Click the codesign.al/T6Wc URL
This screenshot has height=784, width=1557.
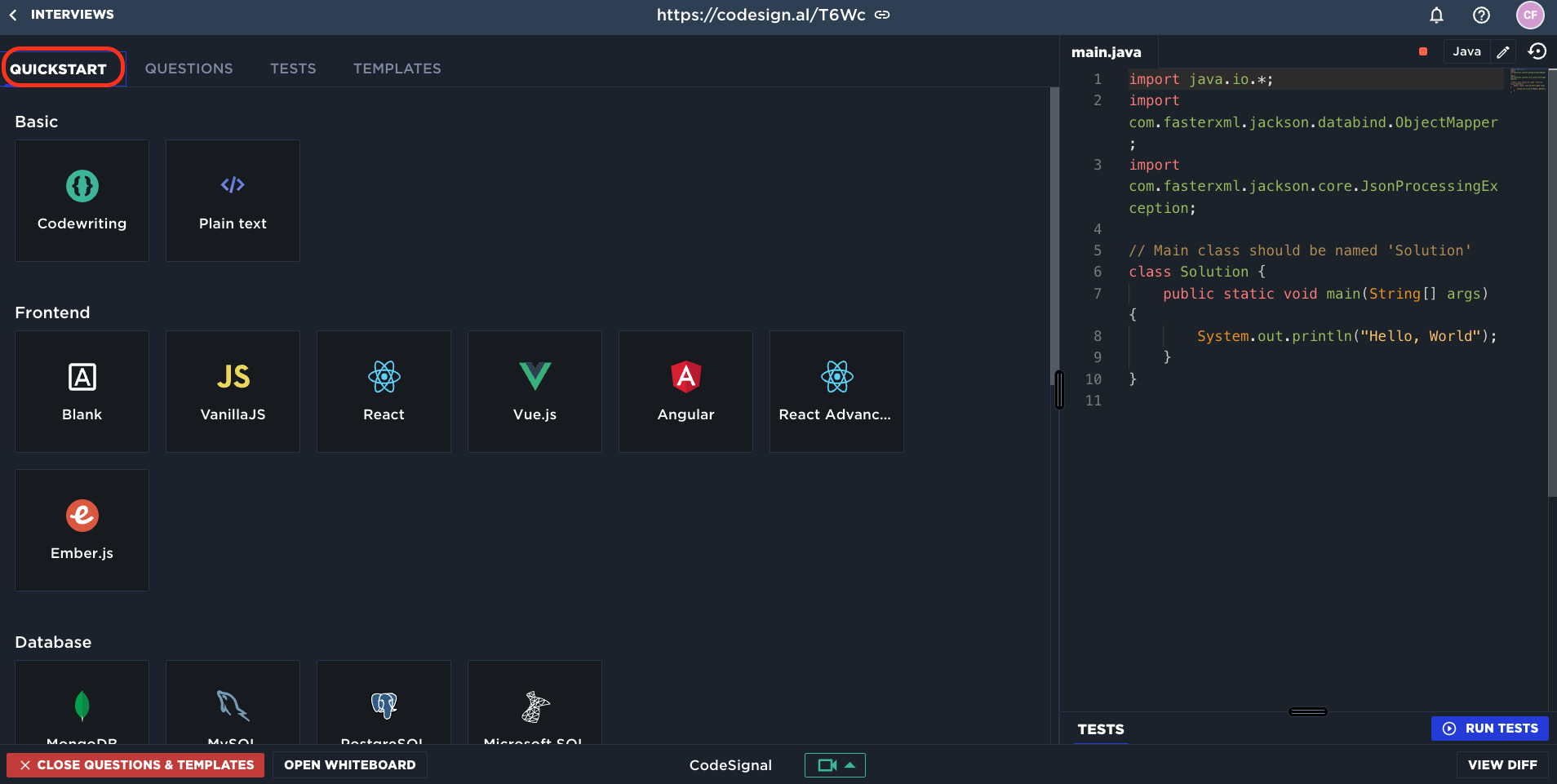[761, 15]
